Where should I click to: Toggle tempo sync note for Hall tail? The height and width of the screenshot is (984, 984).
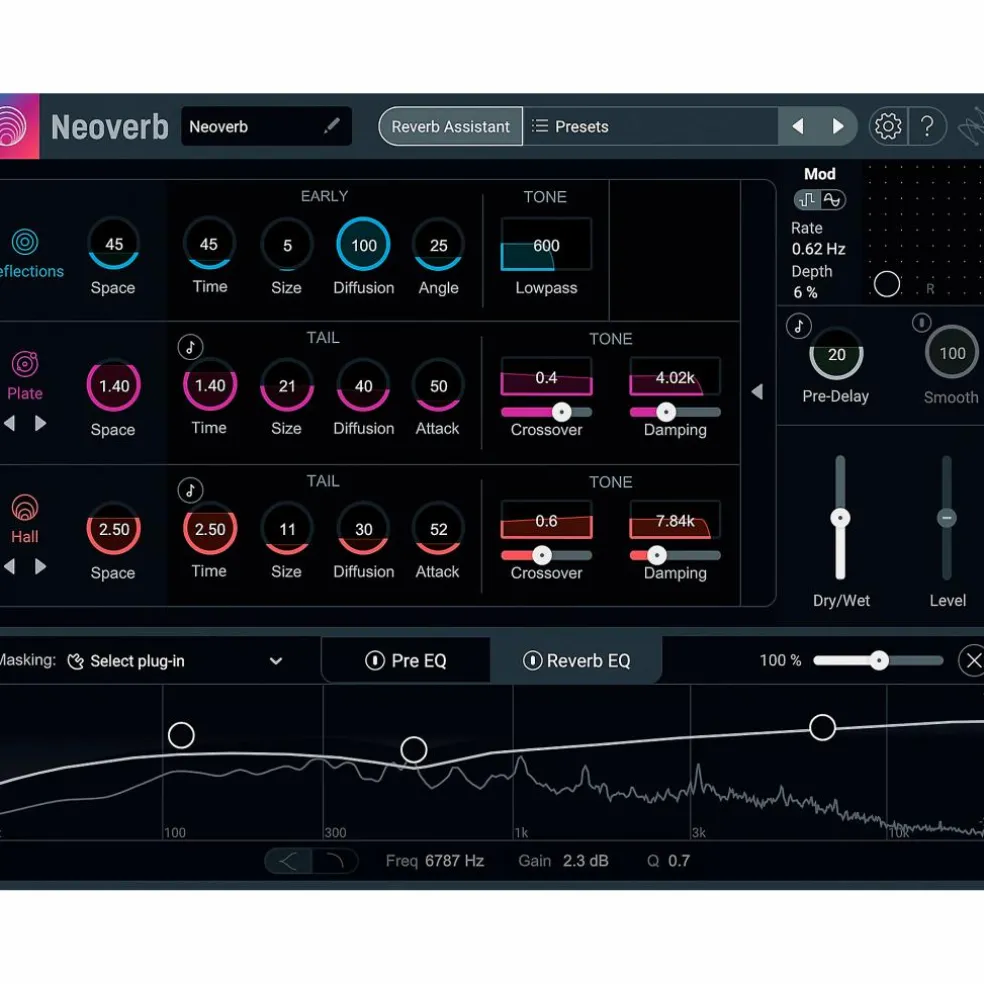click(190, 489)
